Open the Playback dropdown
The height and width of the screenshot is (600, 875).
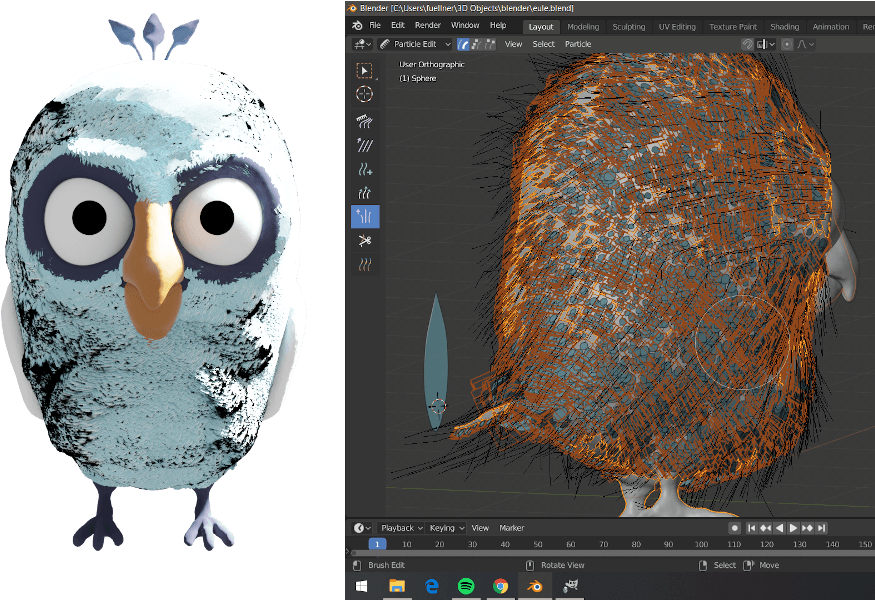tap(400, 527)
